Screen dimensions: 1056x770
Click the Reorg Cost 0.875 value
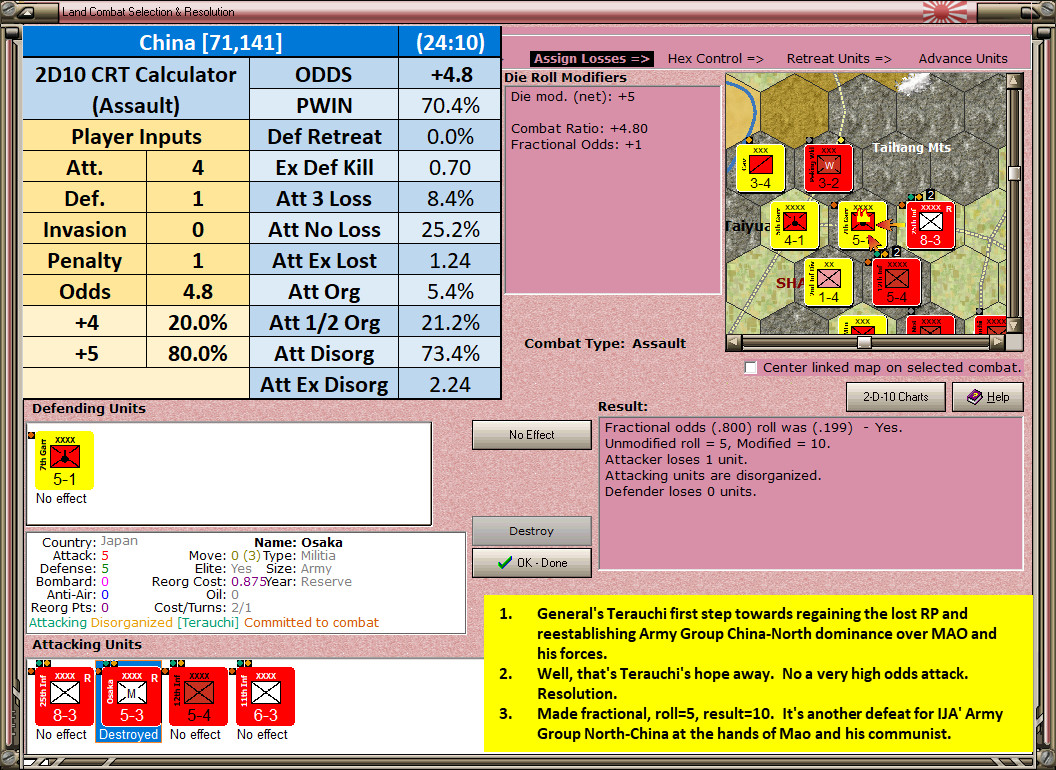click(x=249, y=581)
